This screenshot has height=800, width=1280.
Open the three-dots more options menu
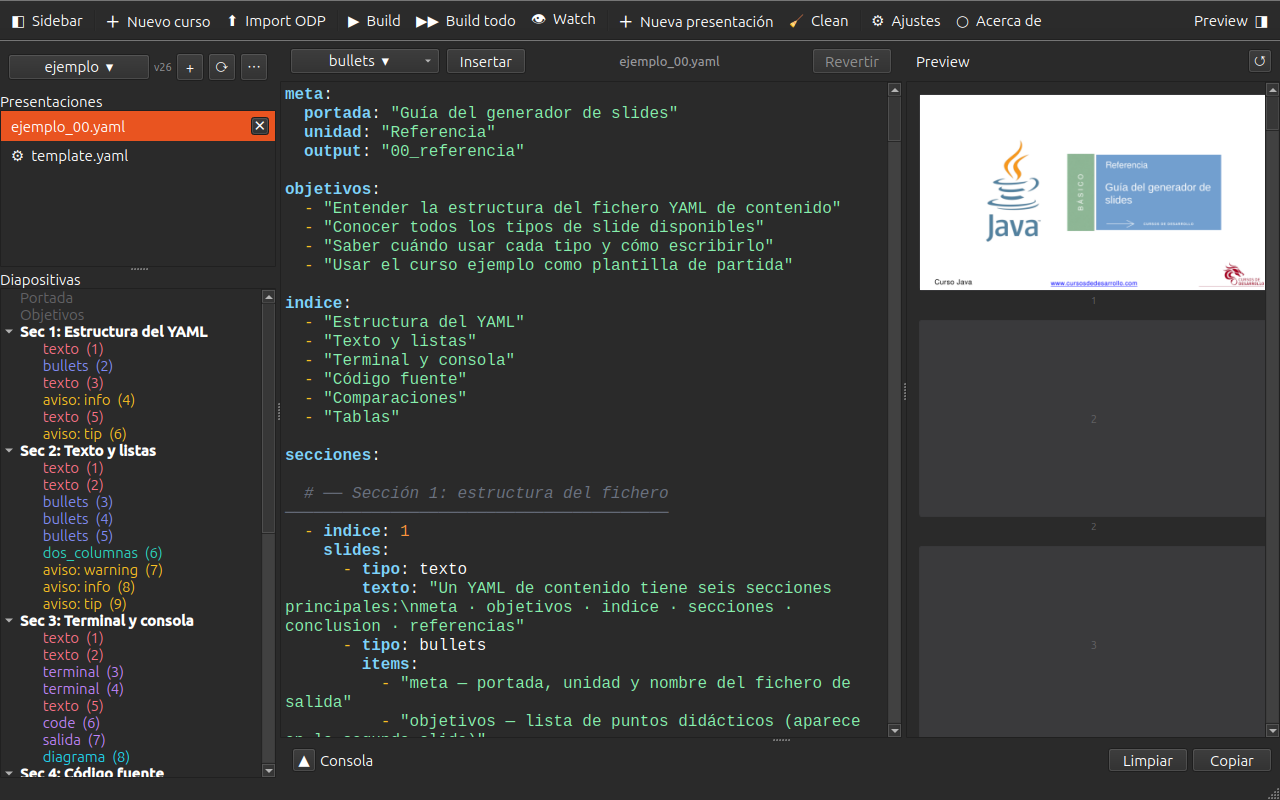(254, 67)
